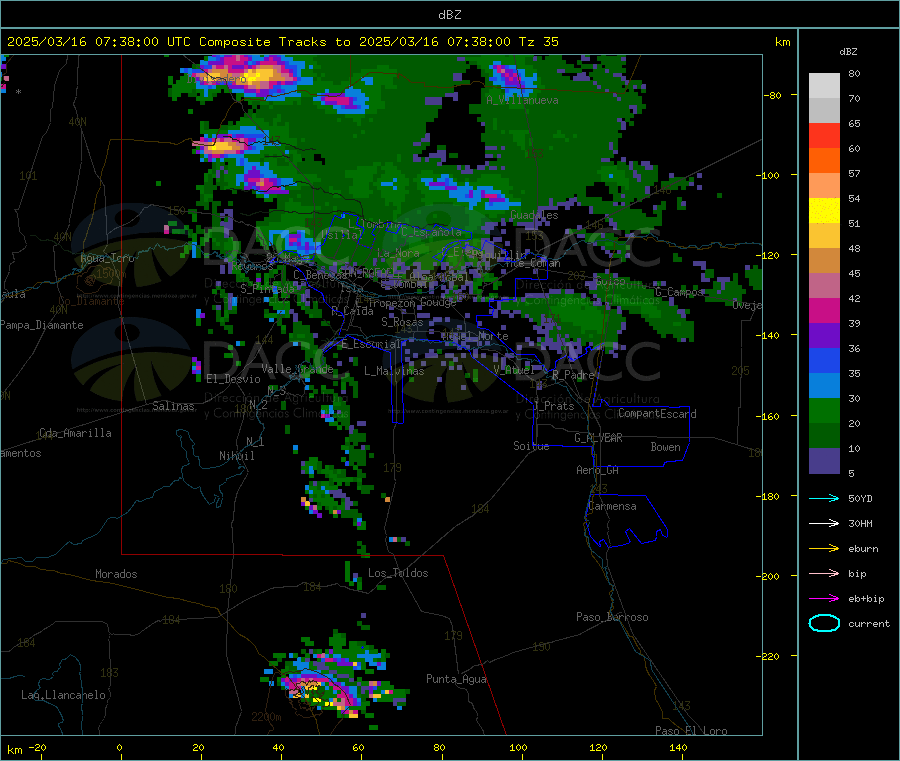Viewport: 900px width, 761px height.
Task: Click the Nihuil map label
Action: tap(236, 456)
